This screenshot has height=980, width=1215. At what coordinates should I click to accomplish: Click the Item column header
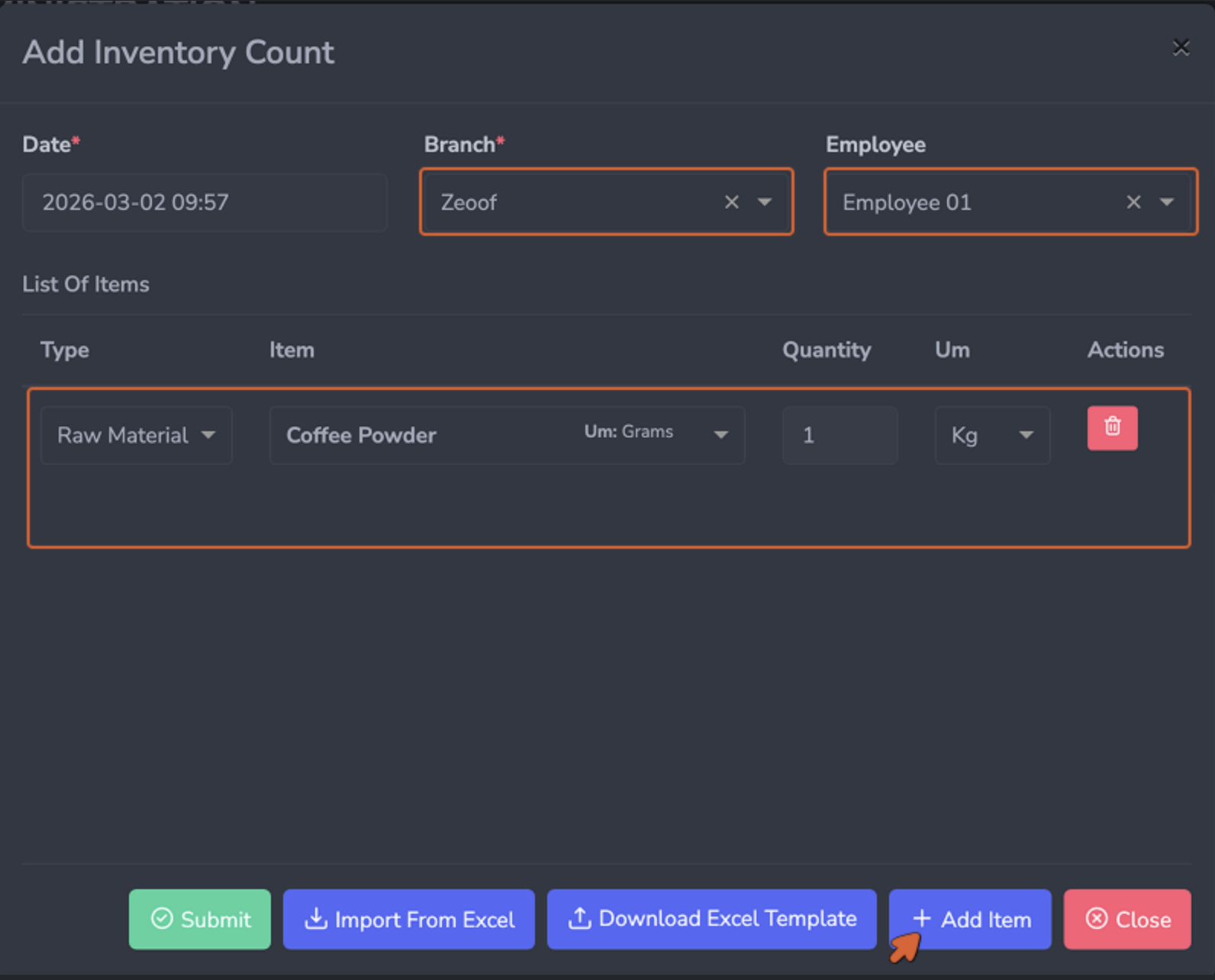coord(292,350)
